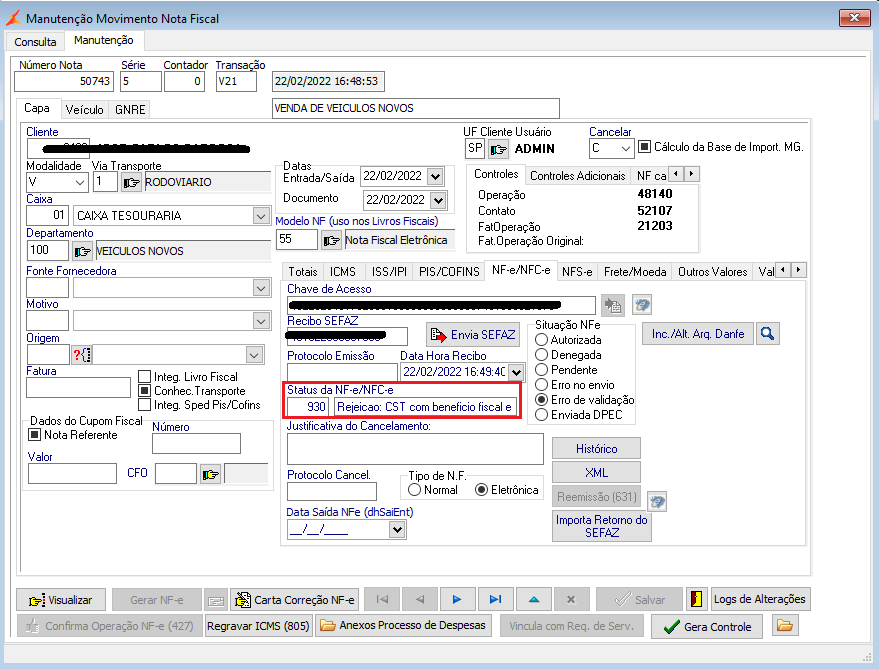Screen dimensions: 879x669
Task: Click folder icon next to Gera Controle
Action: click(x=785, y=625)
